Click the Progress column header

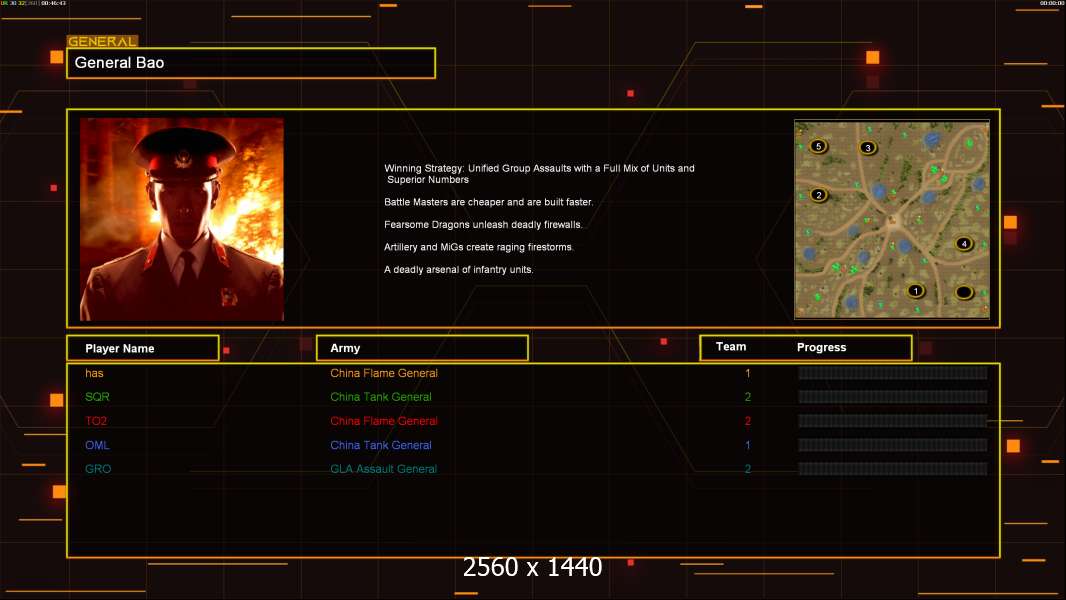pos(821,347)
